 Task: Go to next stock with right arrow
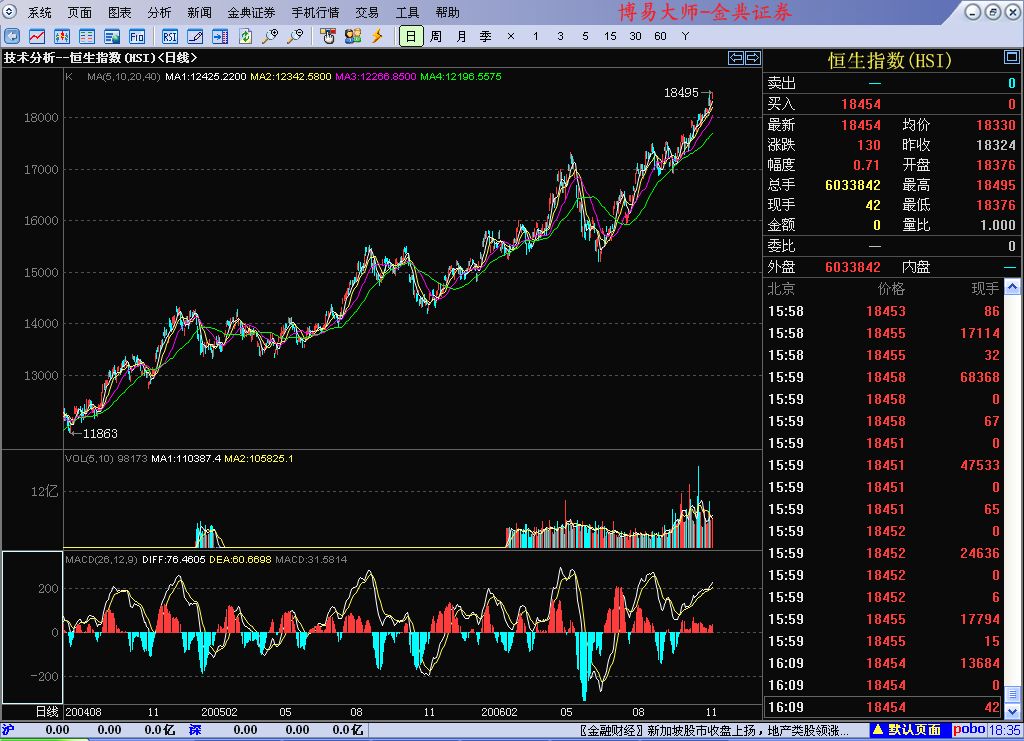point(753,58)
